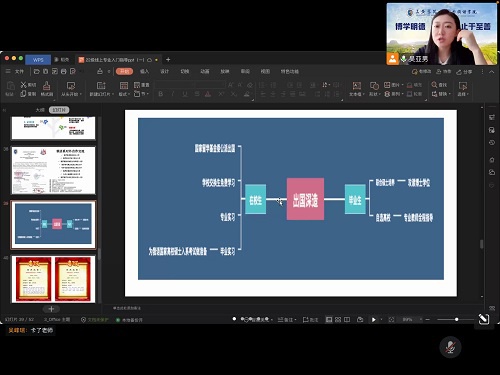
Task: Switch to slide sorter grid view icon
Action: pyautogui.click(x=338, y=320)
